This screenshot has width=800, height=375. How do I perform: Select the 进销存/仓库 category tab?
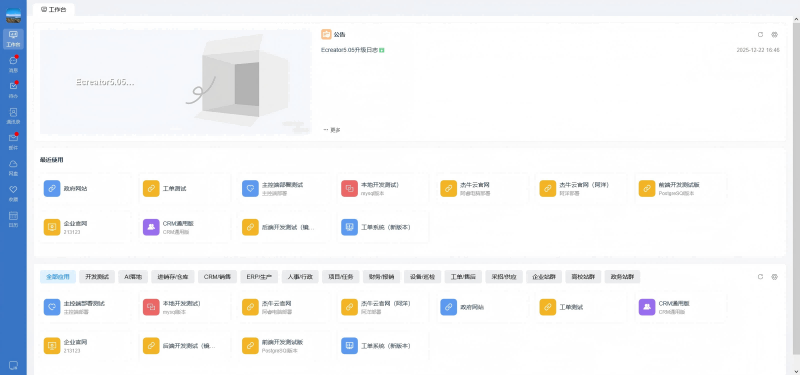173,277
